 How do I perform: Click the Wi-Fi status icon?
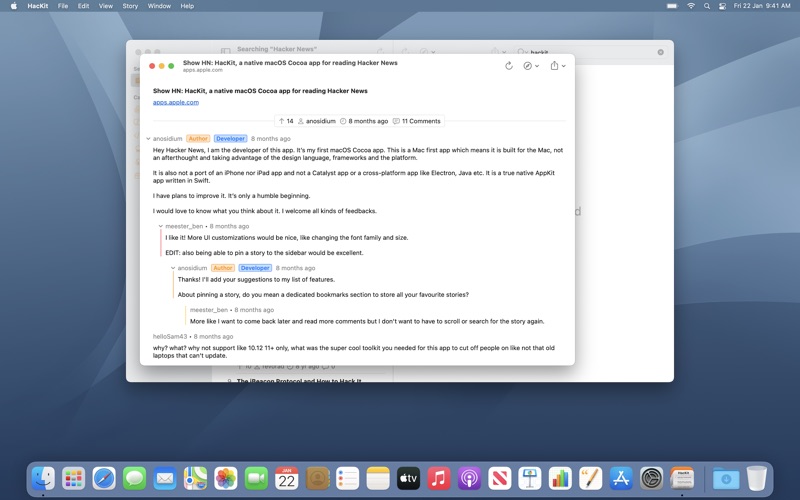(x=691, y=6)
